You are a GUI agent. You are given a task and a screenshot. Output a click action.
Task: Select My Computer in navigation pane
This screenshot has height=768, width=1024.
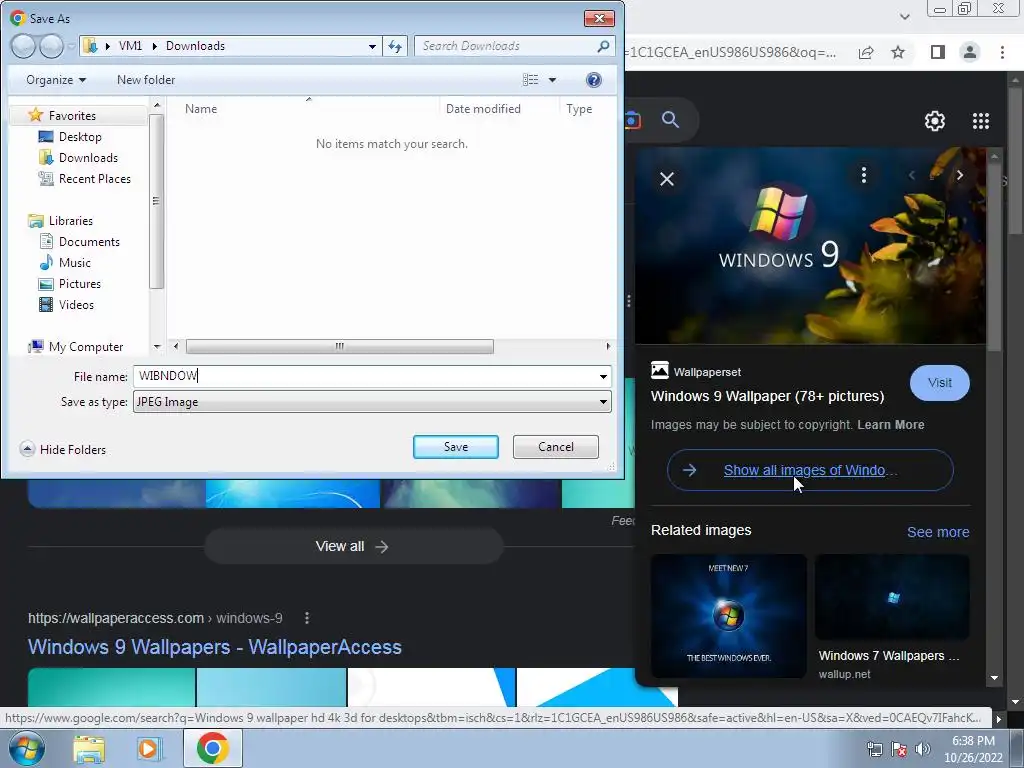[x=76, y=347]
